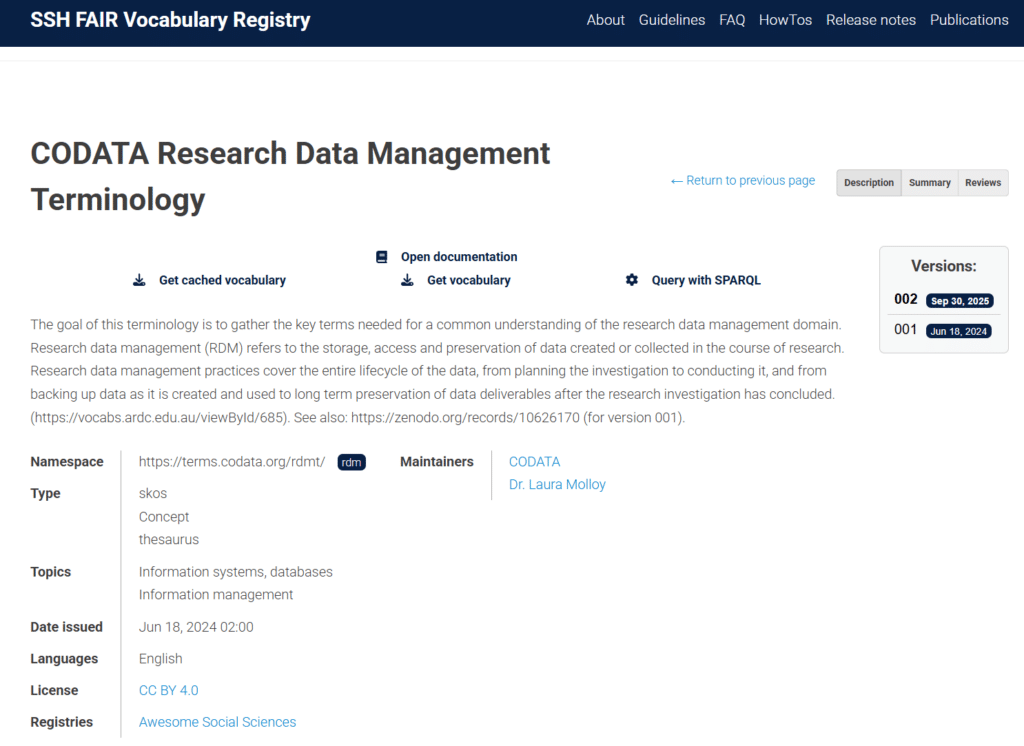Open the HowTos menu item
1024x746 pixels.
tap(785, 20)
